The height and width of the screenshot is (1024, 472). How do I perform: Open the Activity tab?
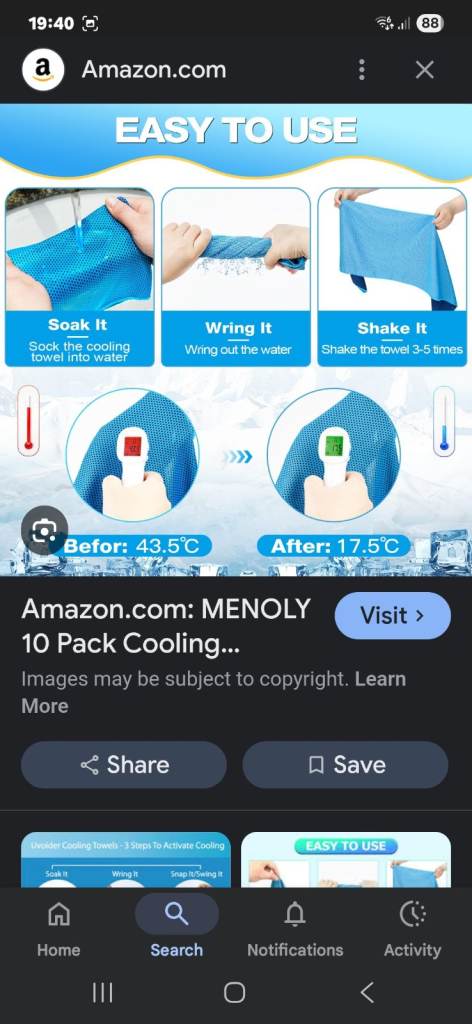[x=413, y=928]
